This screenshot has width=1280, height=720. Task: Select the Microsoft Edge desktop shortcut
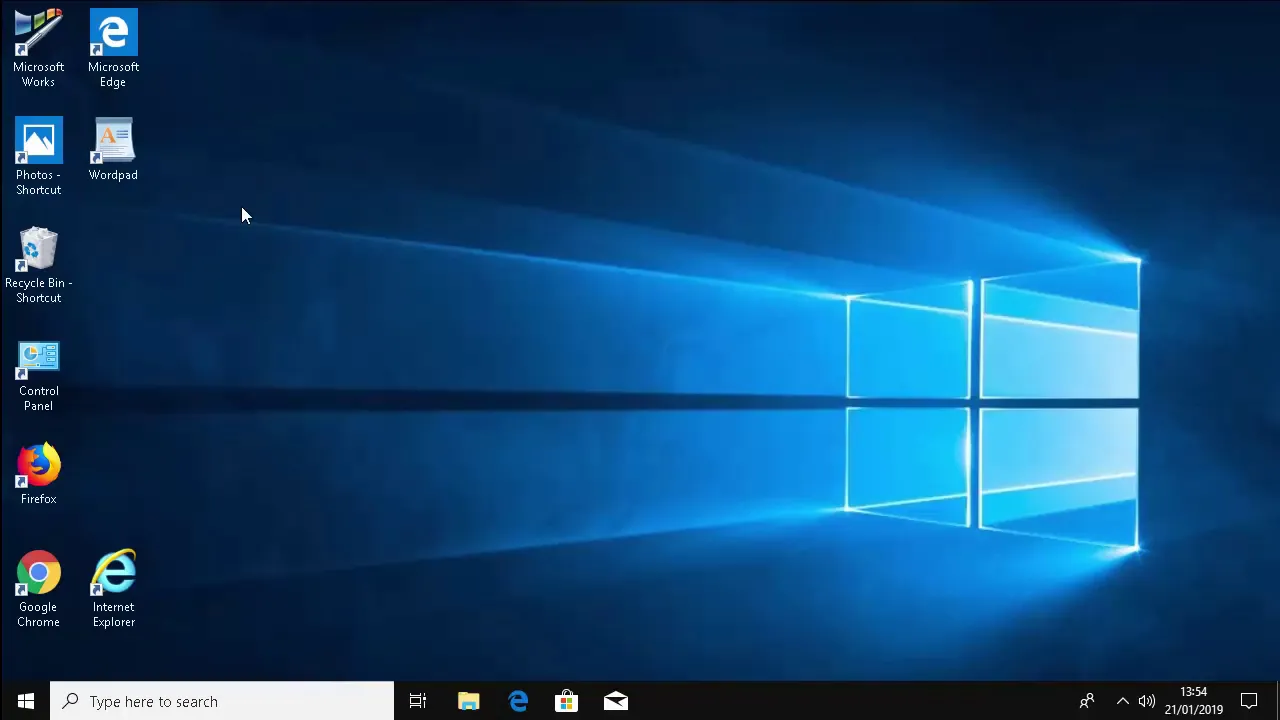pos(113,48)
